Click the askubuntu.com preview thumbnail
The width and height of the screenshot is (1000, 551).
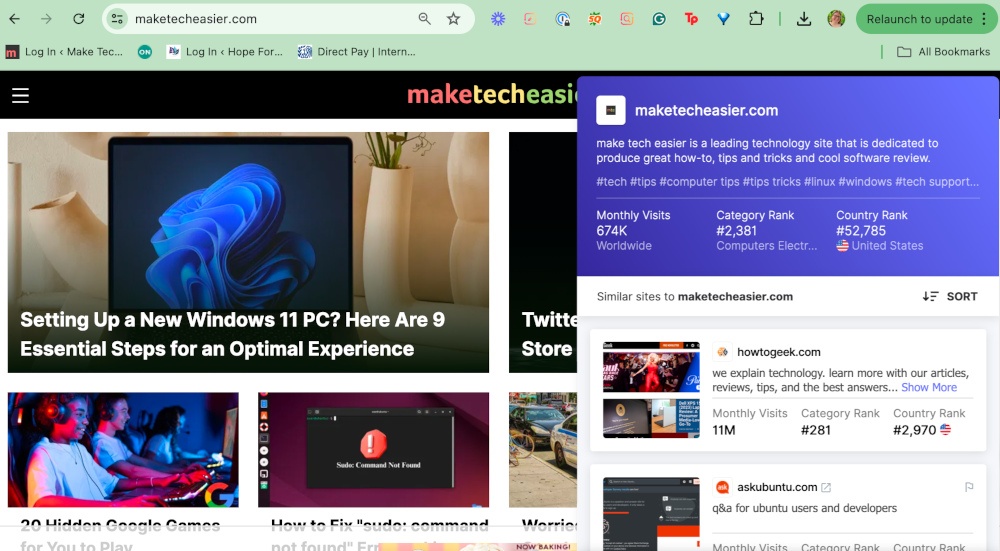[x=651, y=514]
